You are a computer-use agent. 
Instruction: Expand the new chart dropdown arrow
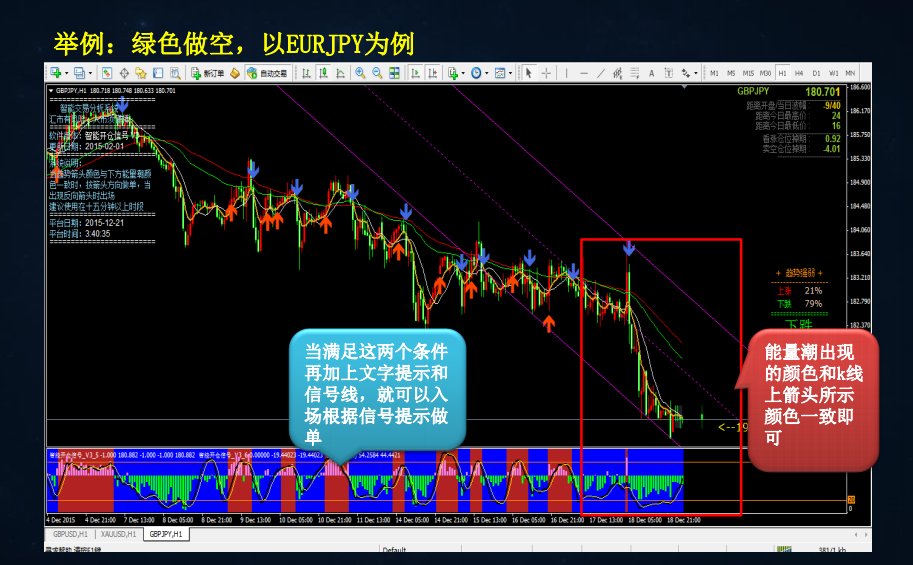tap(66, 73)
